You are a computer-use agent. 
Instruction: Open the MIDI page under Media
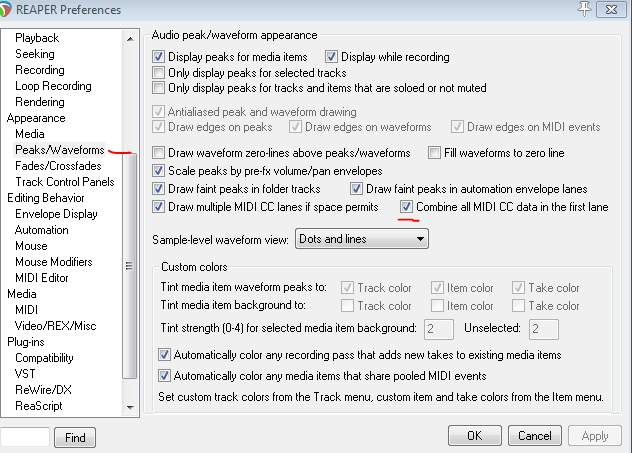tap(26, 310)
